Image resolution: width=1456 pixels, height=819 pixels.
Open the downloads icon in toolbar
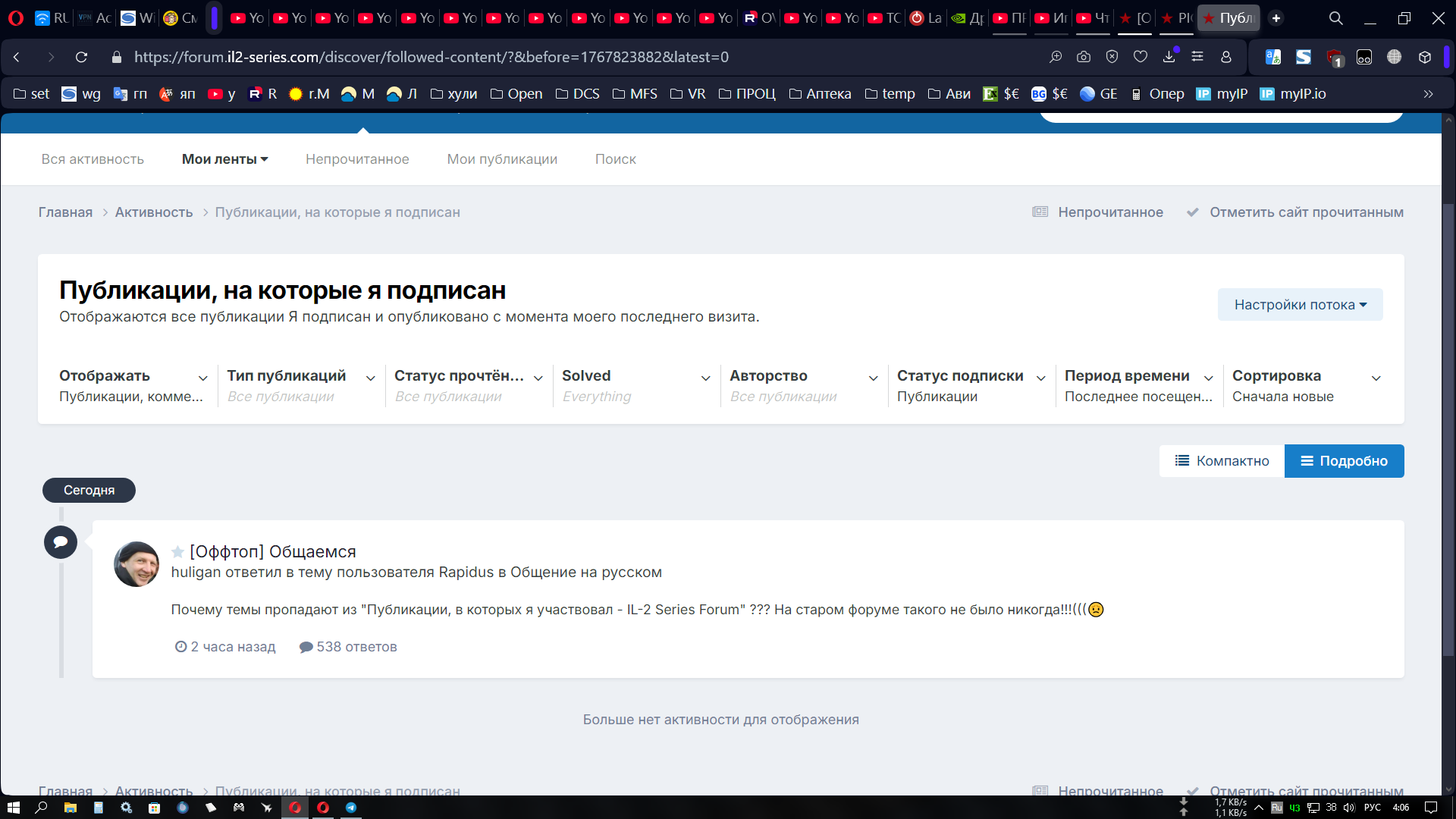point(1169,57)
